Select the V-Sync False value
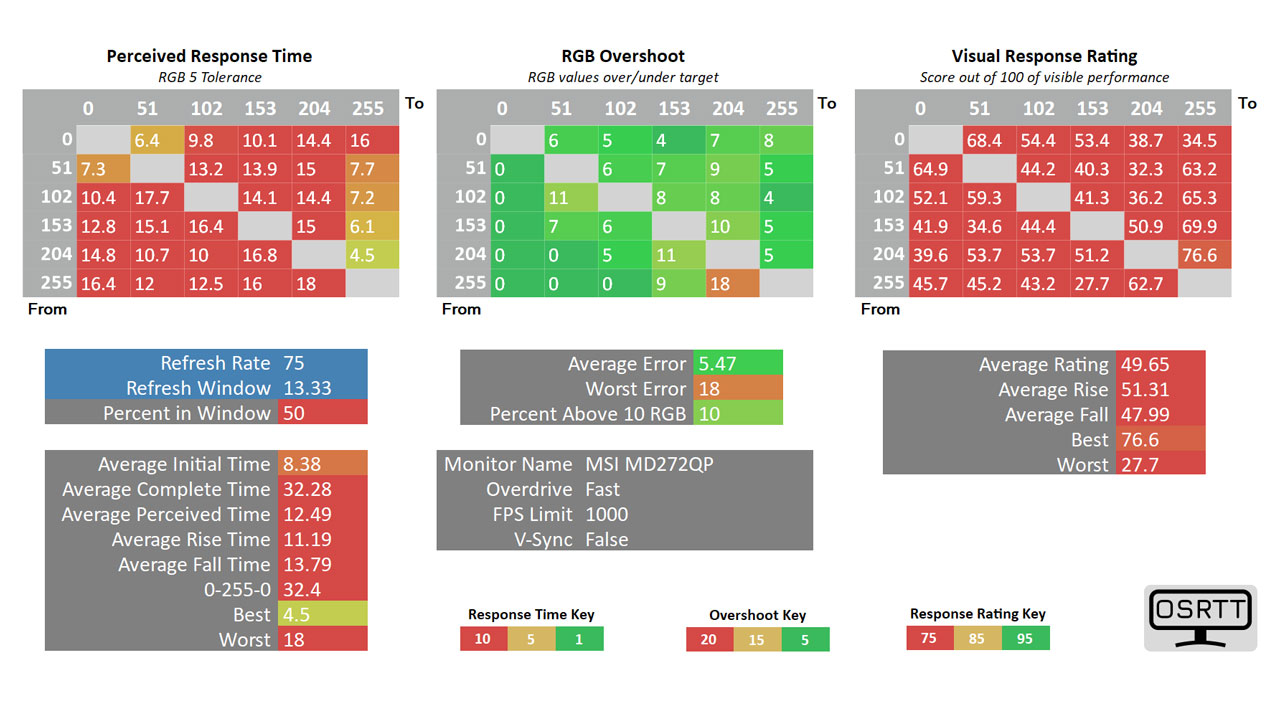The width and height of the screenshot is (1280, 720). point(607,539)
